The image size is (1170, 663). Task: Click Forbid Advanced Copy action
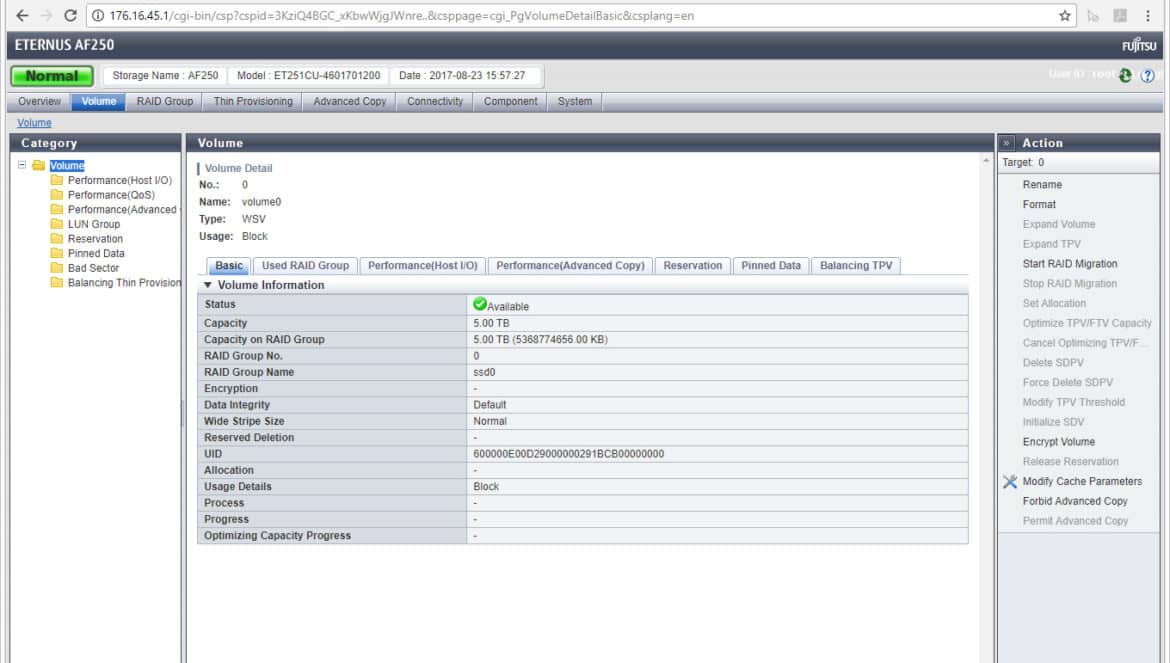tap(1075, 501)
